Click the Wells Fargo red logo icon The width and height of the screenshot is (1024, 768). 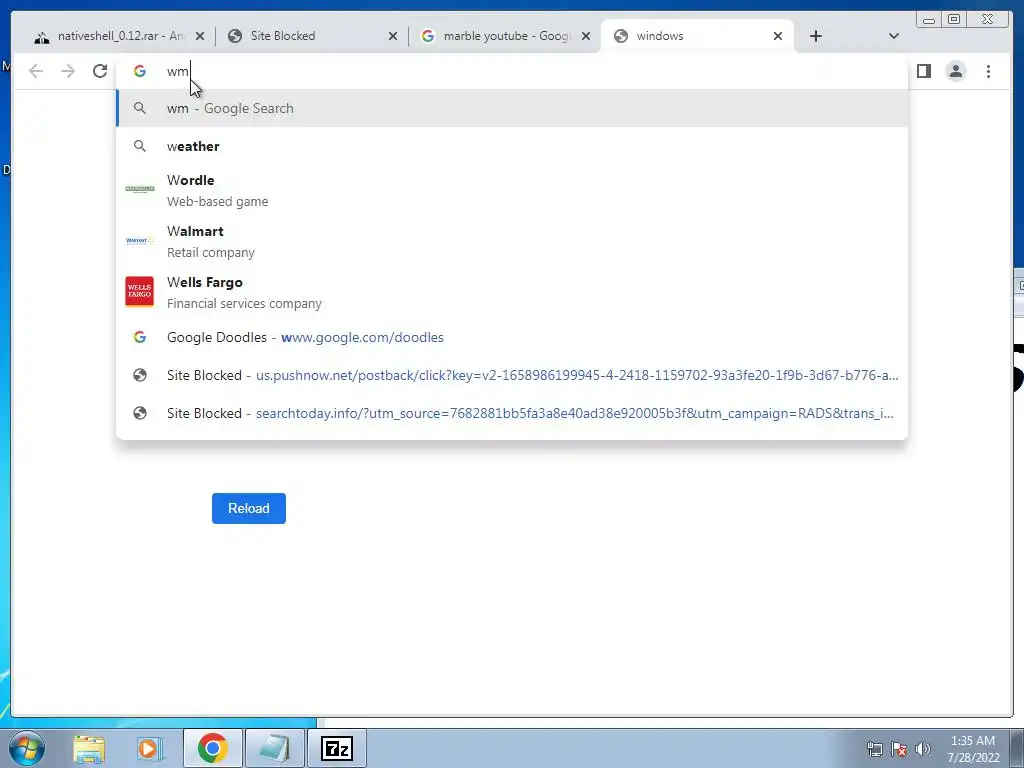coord(140,291)
